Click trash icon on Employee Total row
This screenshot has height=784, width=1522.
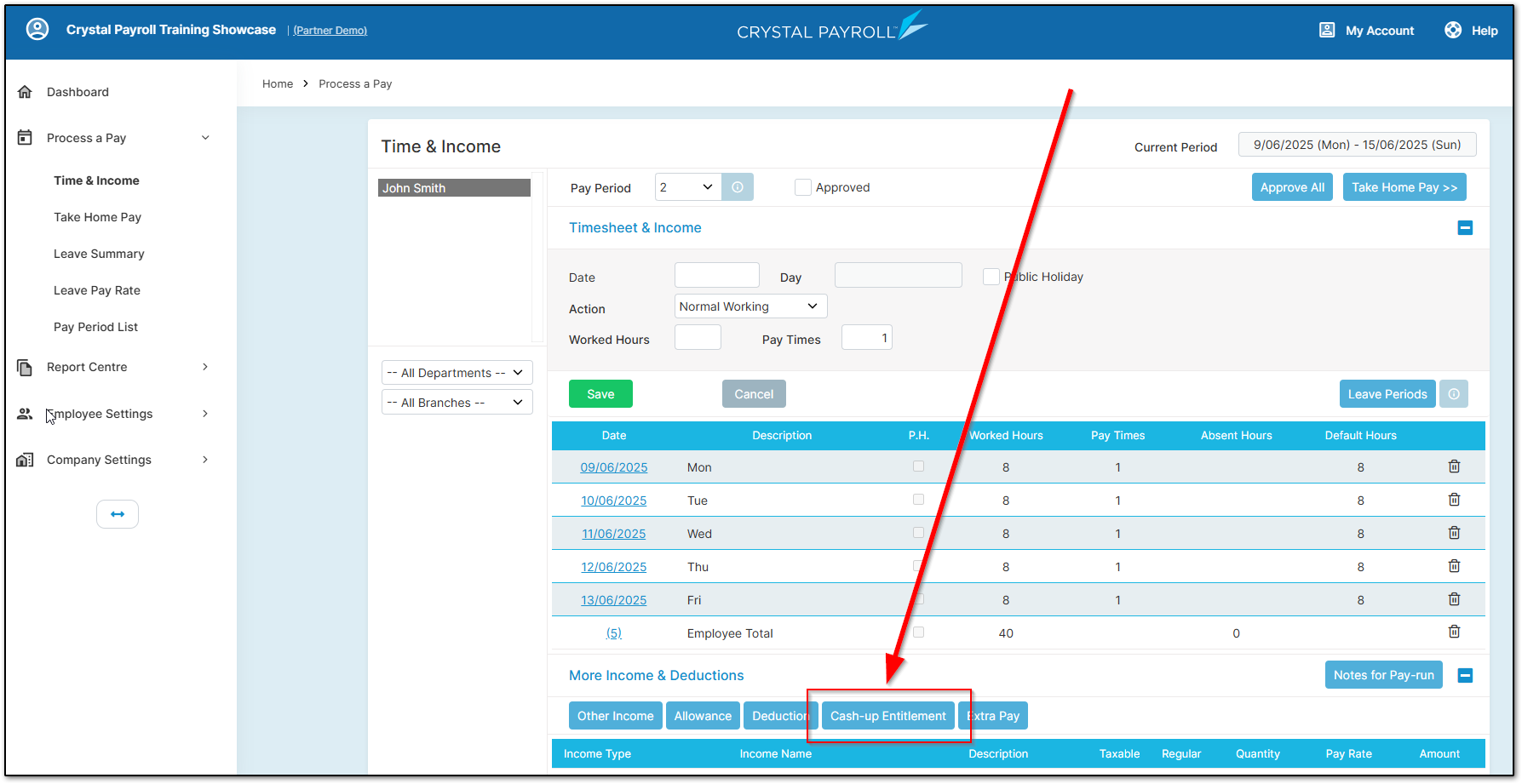1455,632
